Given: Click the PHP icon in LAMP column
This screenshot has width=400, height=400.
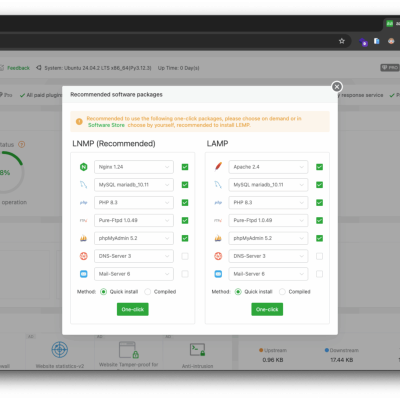Looking at the screenshot, I should [218, 203].
